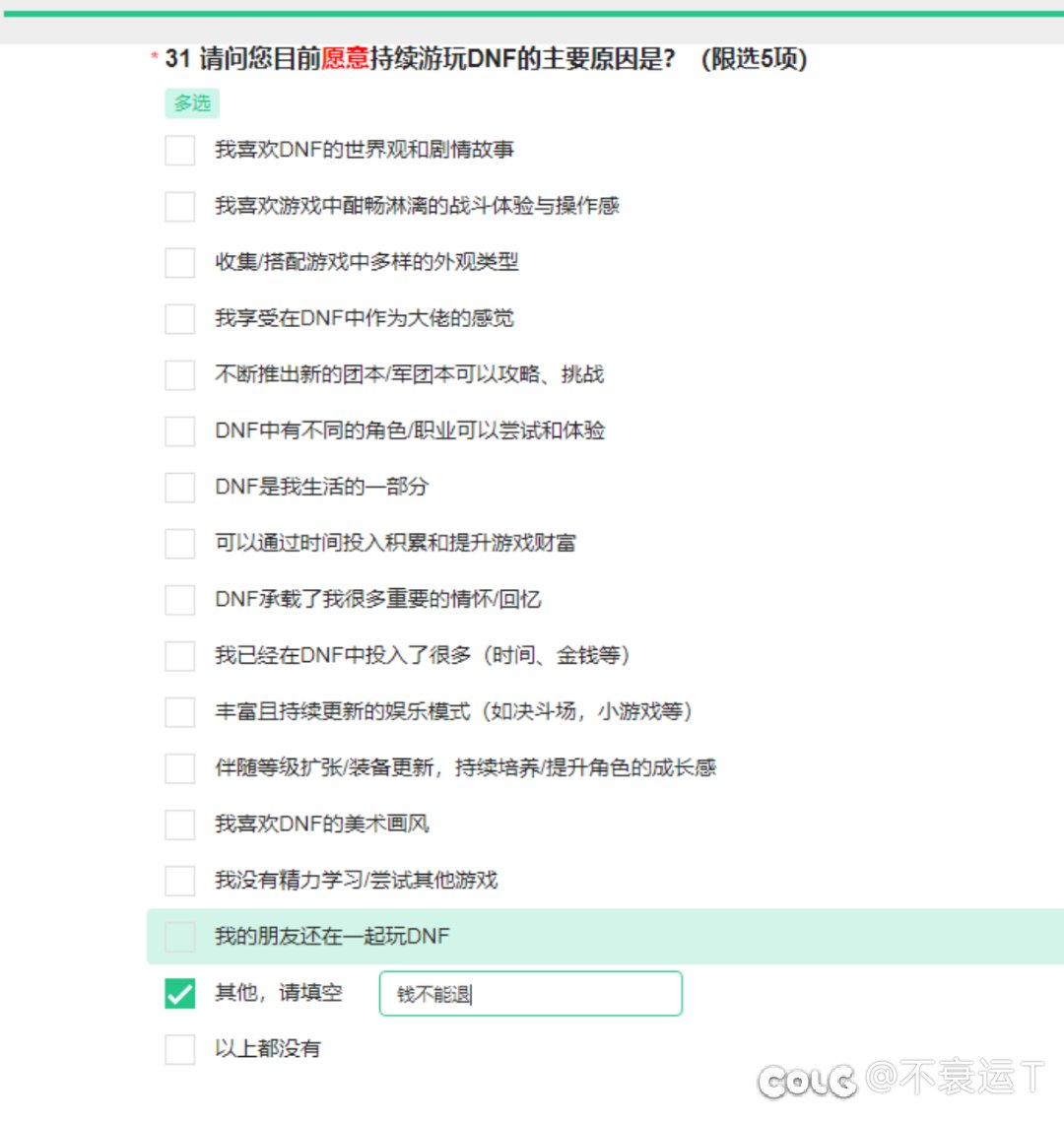Check 已经在DNF中投入了很多 option
Image resolution: width=1064 pixels, height=1122 pixels.
coord(180,655)
